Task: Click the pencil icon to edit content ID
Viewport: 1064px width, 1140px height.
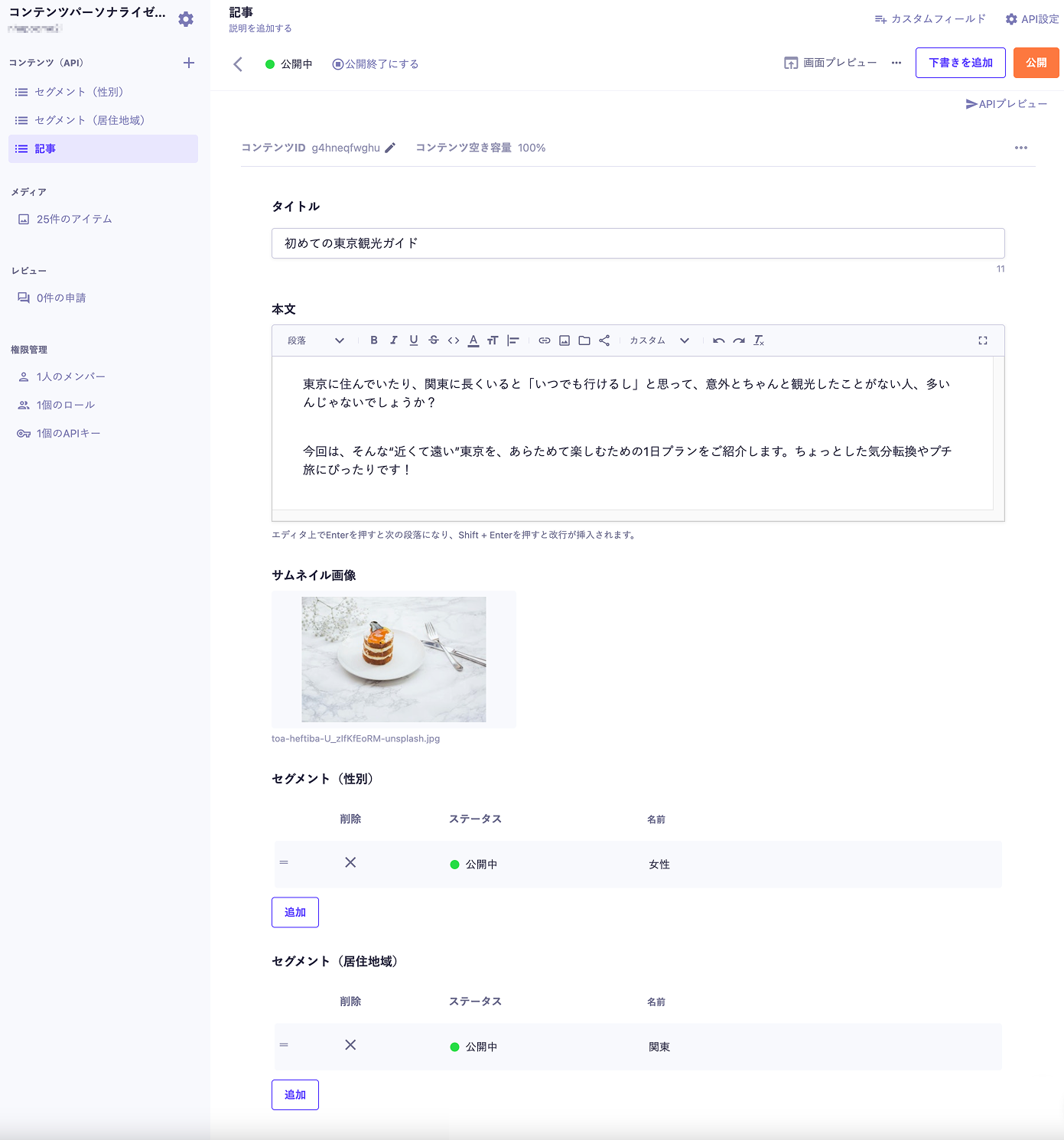Action: point(390,148)
